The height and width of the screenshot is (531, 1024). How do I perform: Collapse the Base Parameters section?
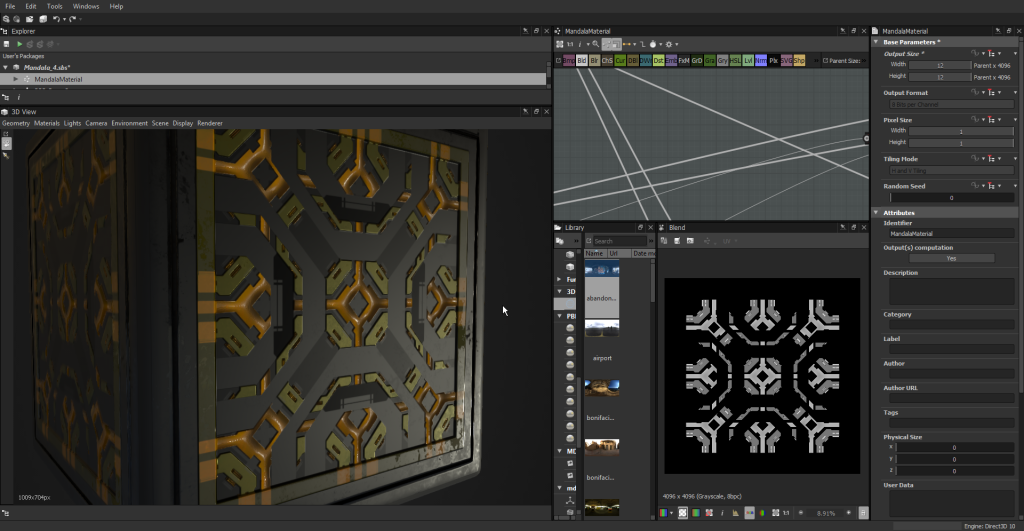tap(876, 42)
